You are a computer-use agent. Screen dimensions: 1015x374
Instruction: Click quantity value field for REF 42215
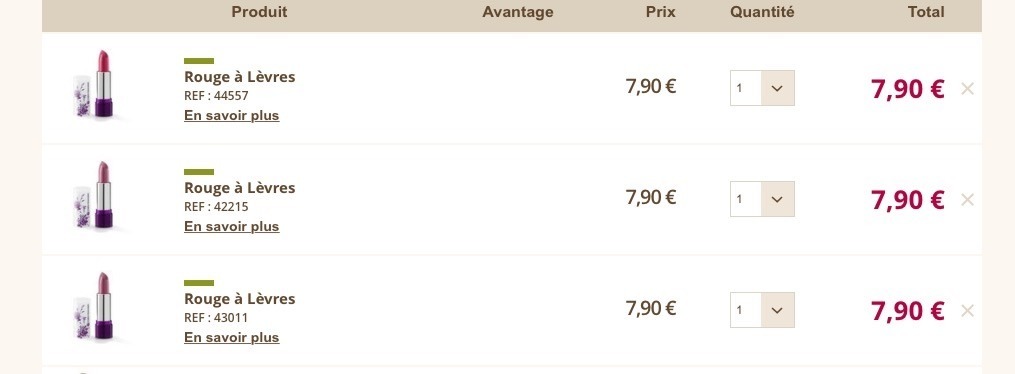746,199
